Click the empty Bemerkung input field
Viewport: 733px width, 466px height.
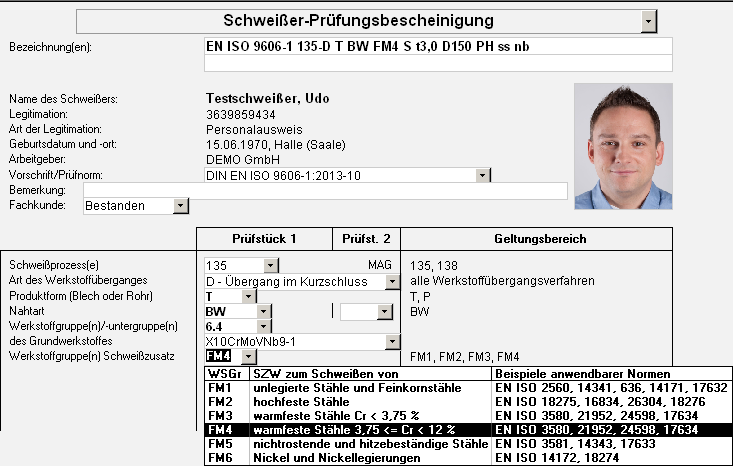pos(325,190)
